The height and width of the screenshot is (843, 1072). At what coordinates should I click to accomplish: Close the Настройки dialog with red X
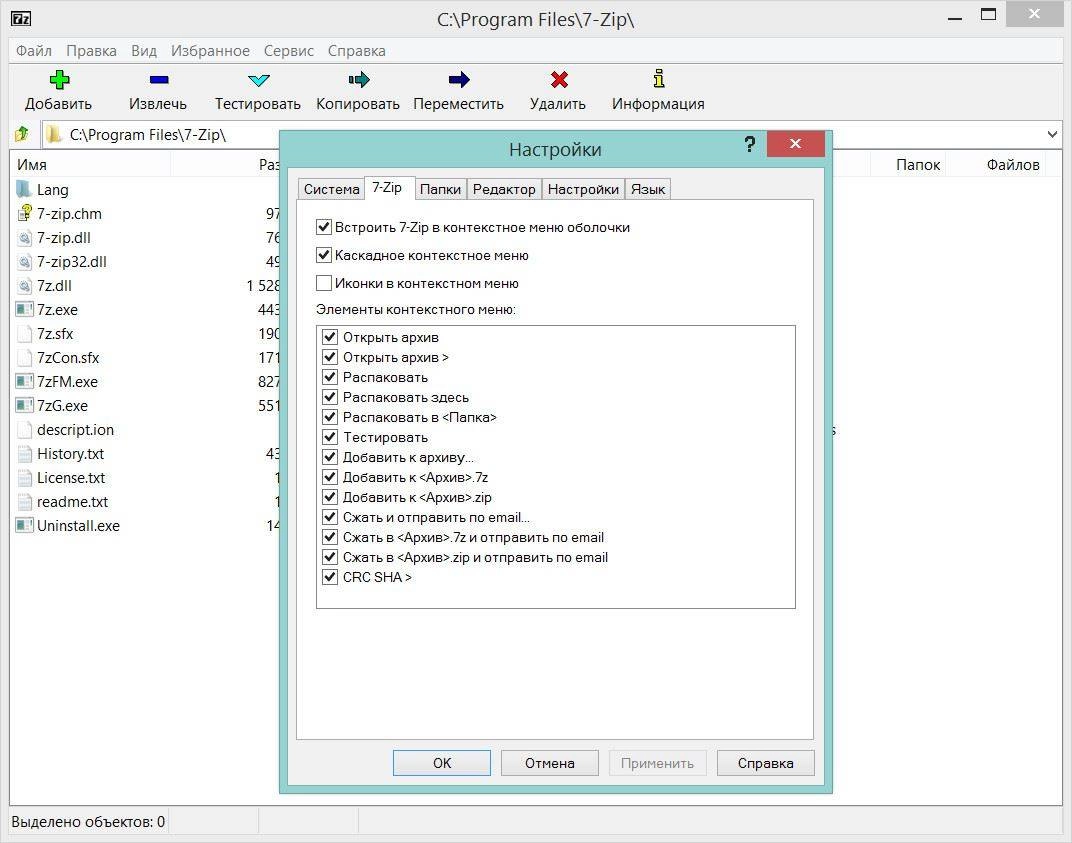pyautogui.click(x=795, y=144)
